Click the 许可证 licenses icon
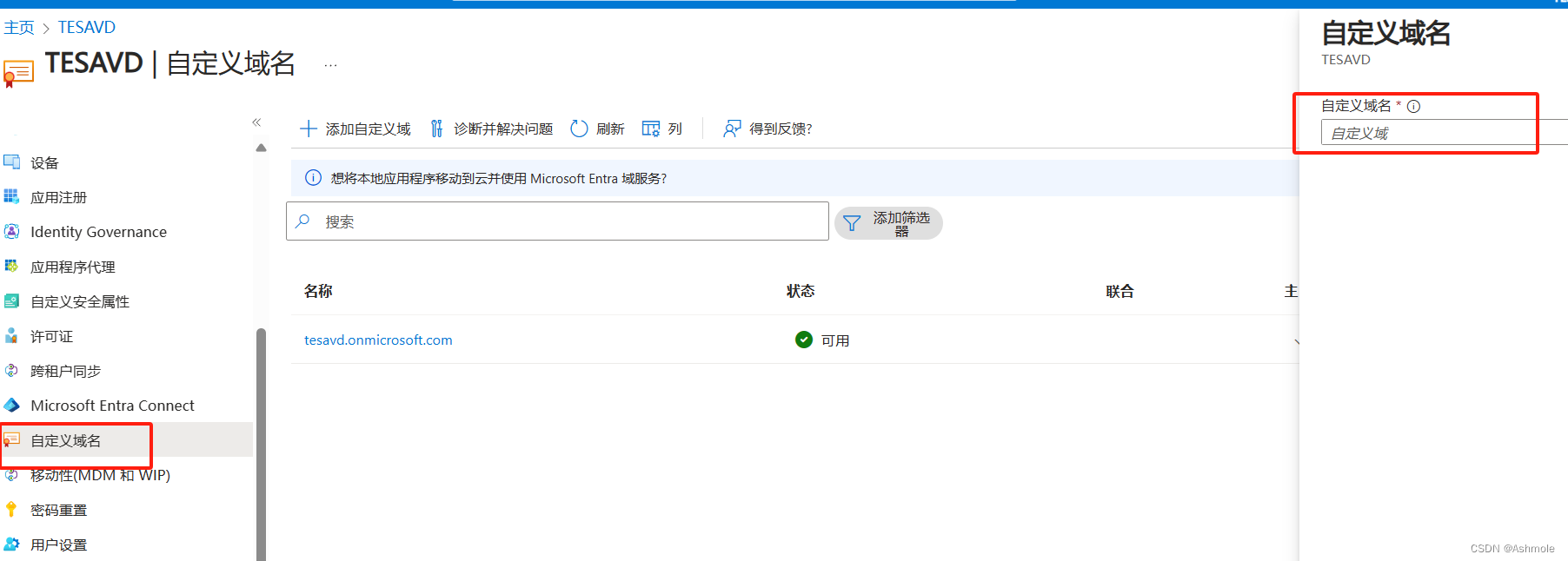The image size is (1568, 561). [x=11, y=335]
